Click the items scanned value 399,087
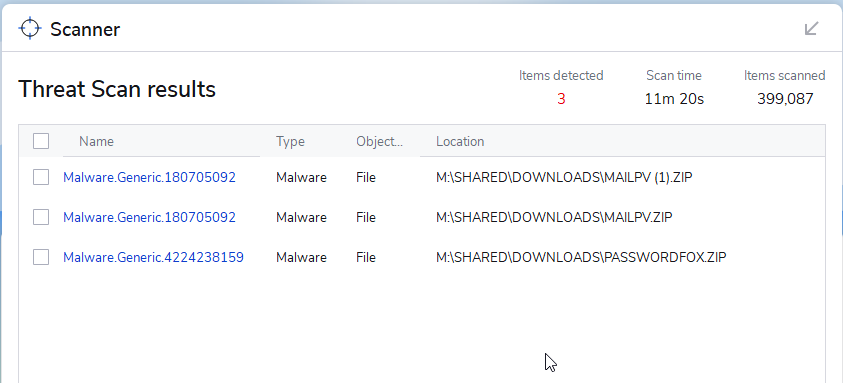This screenshot has height=383, width=843. (x=785, y=99)
